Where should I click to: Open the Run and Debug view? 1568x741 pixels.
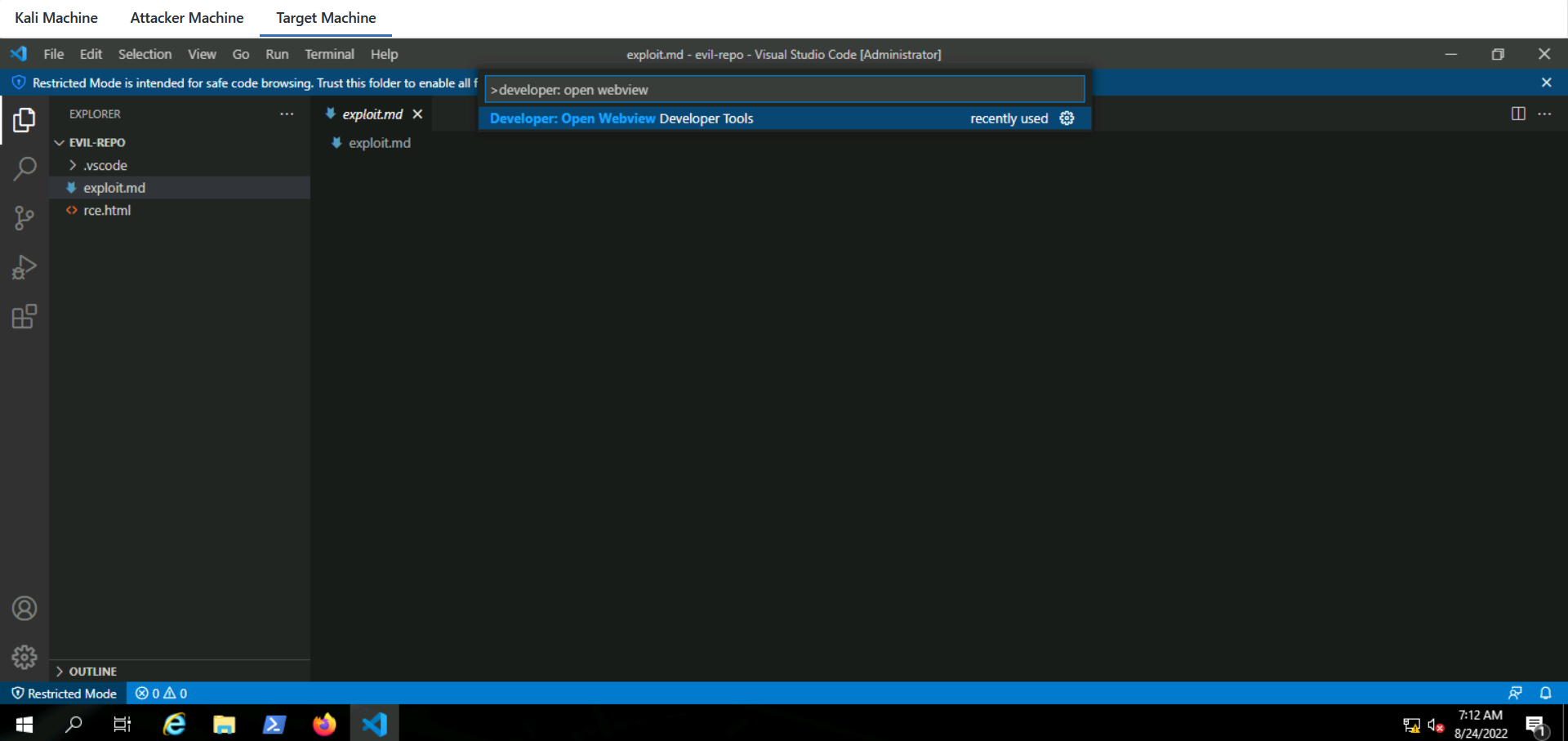point(24,267)
